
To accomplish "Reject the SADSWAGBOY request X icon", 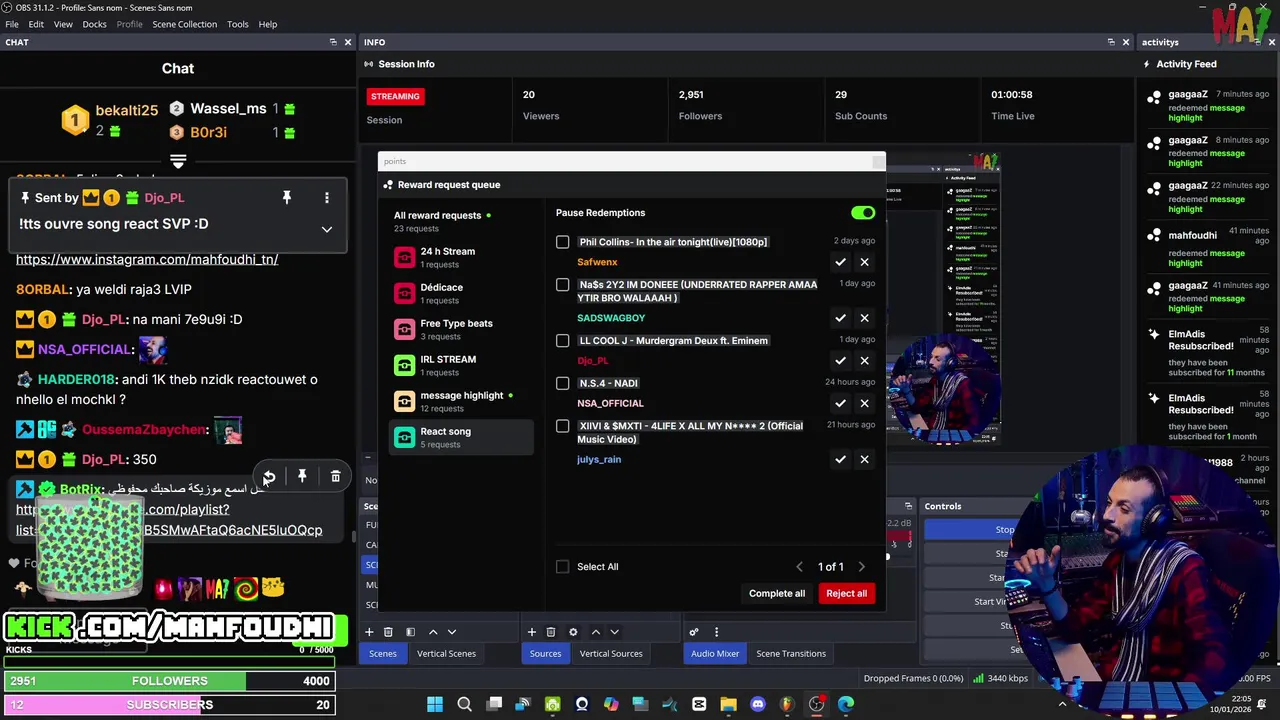I will pyautogui.click(x=864, y=318).
